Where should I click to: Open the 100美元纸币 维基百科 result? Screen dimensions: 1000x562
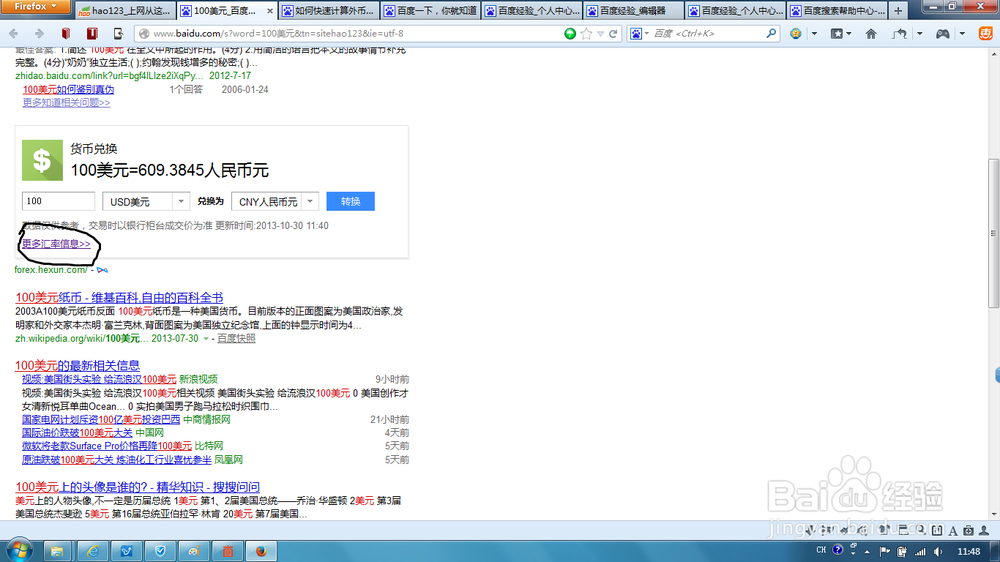click(119, 297)
